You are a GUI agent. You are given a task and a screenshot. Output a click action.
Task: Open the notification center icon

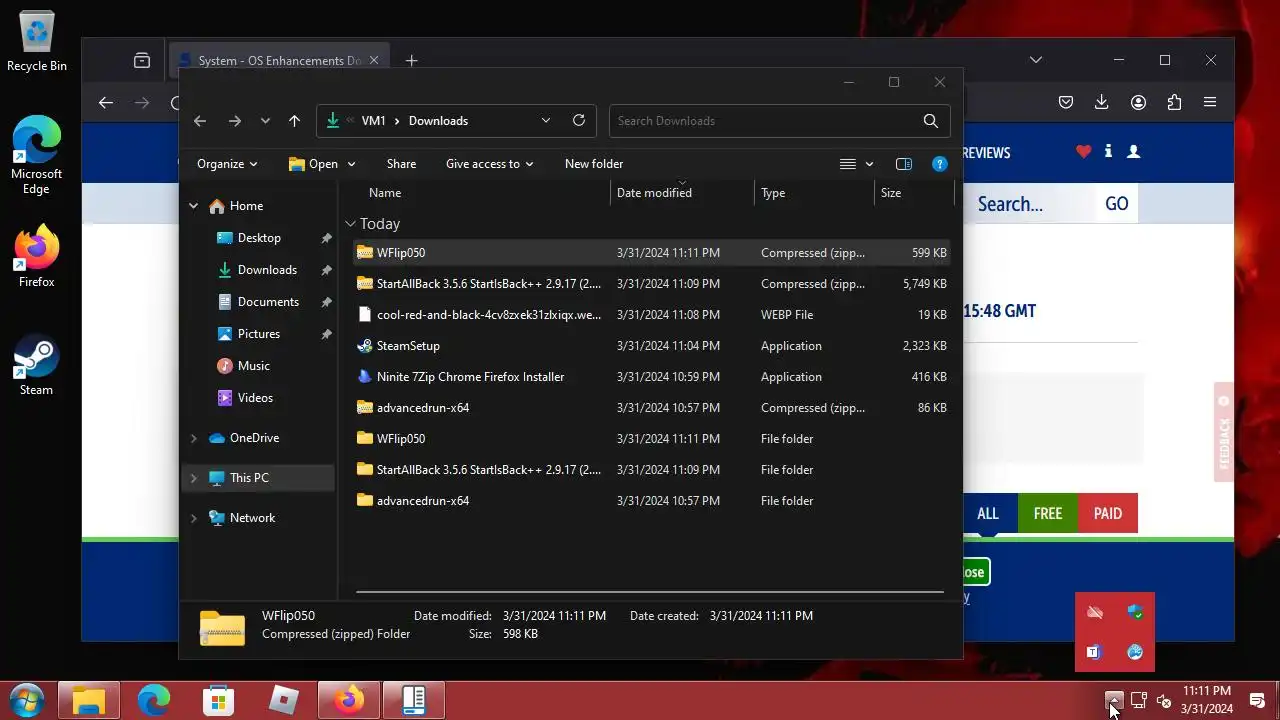(x=1257, y=700)
